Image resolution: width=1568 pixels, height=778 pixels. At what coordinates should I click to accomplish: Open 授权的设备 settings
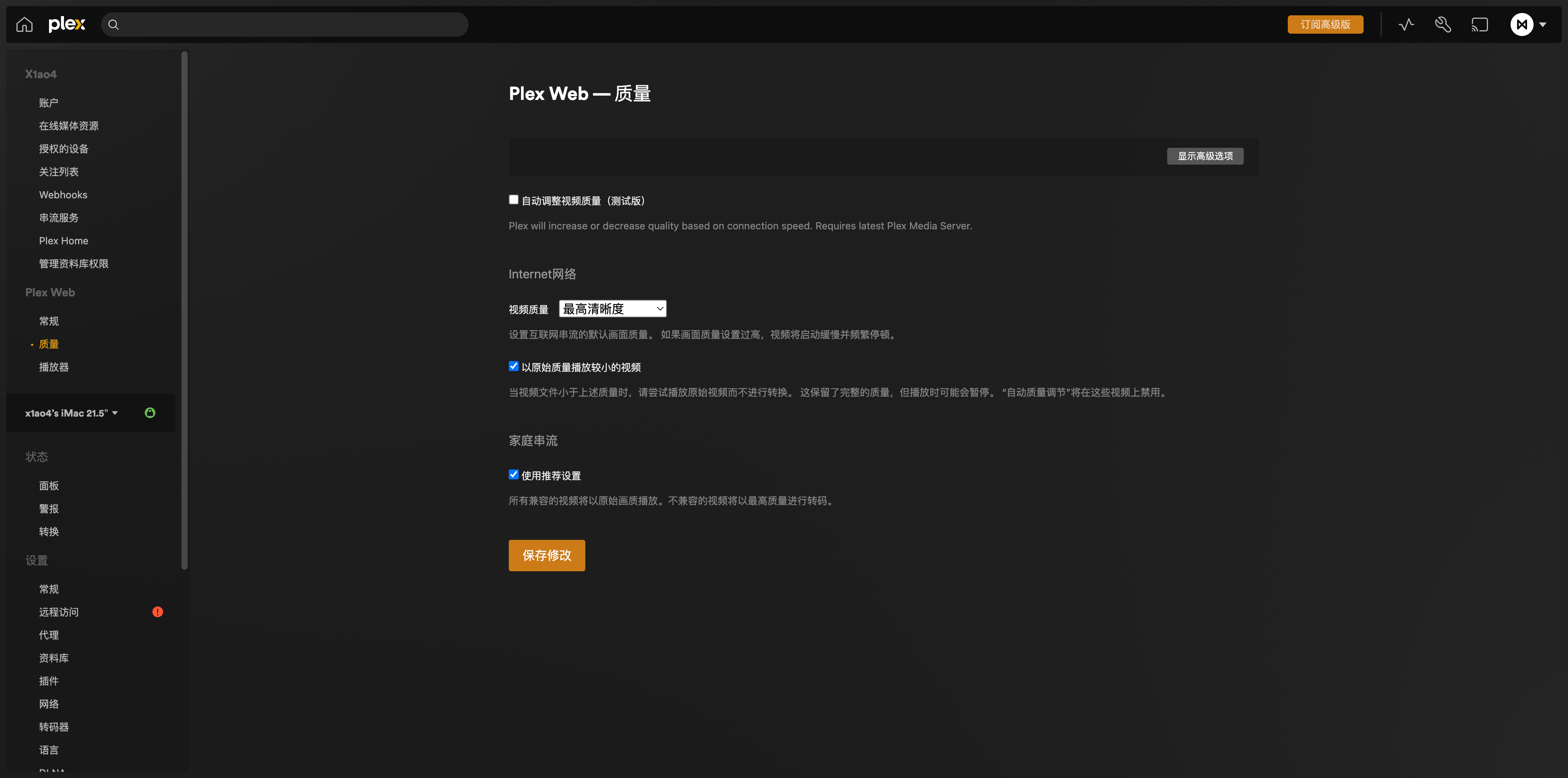coord(64,149)
